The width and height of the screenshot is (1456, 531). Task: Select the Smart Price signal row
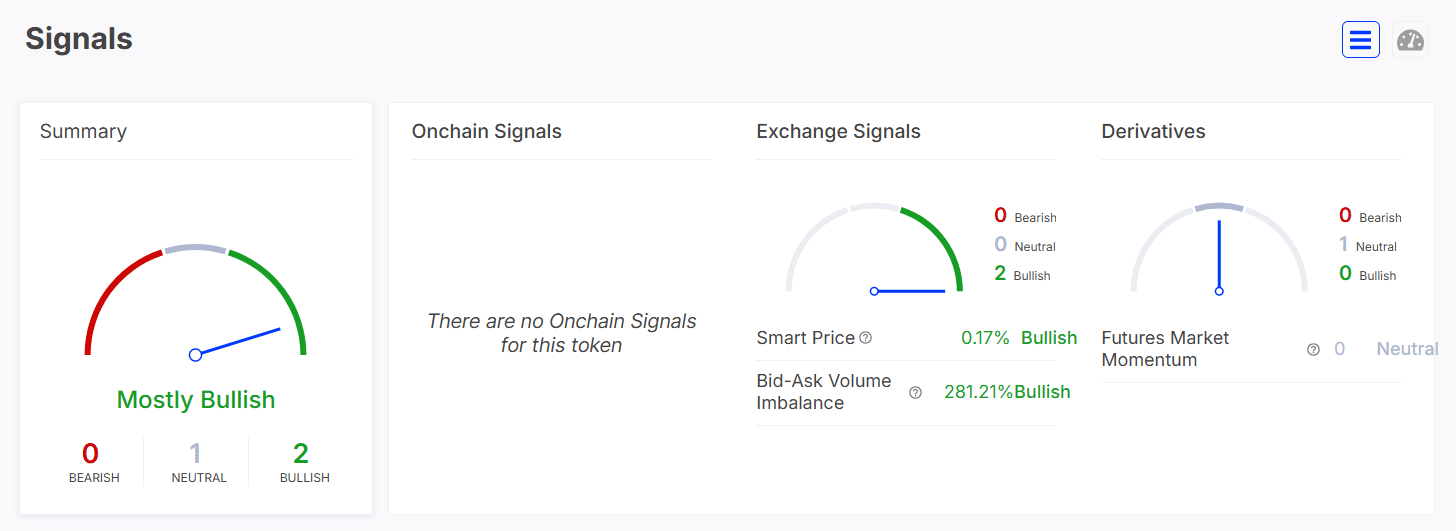[906, 338]
